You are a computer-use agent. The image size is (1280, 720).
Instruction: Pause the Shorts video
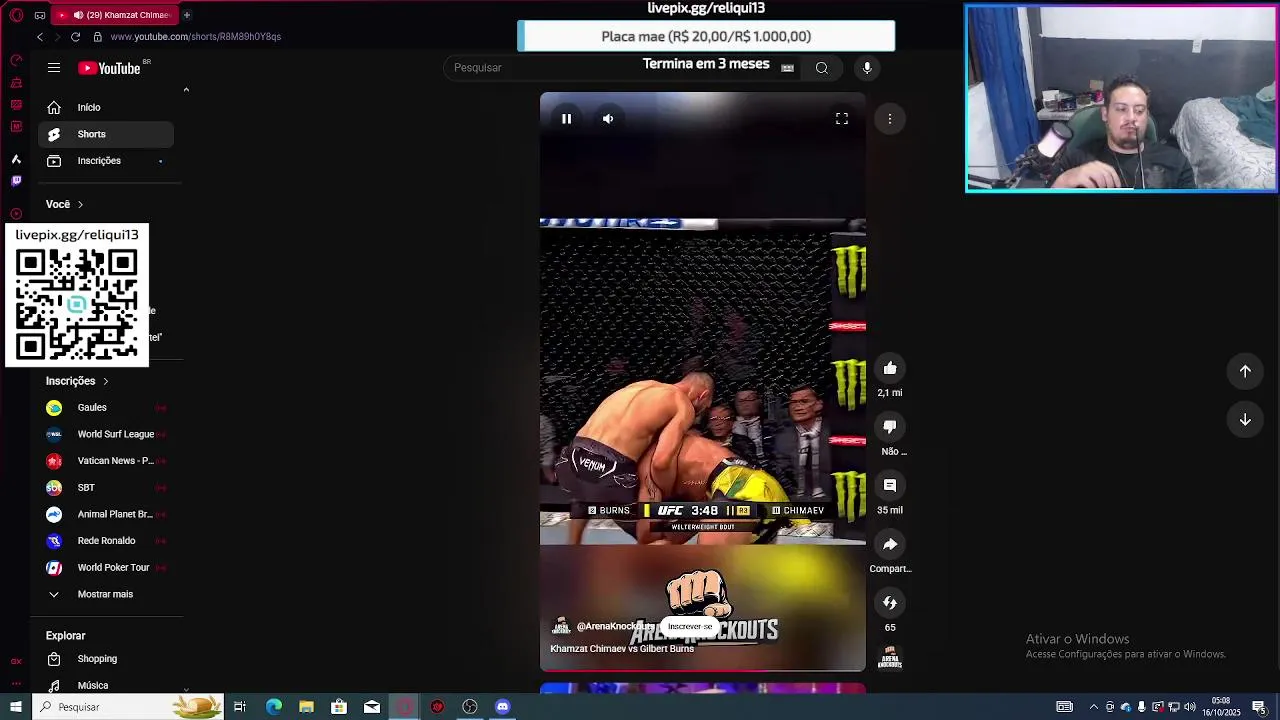[x=566, y=119]
